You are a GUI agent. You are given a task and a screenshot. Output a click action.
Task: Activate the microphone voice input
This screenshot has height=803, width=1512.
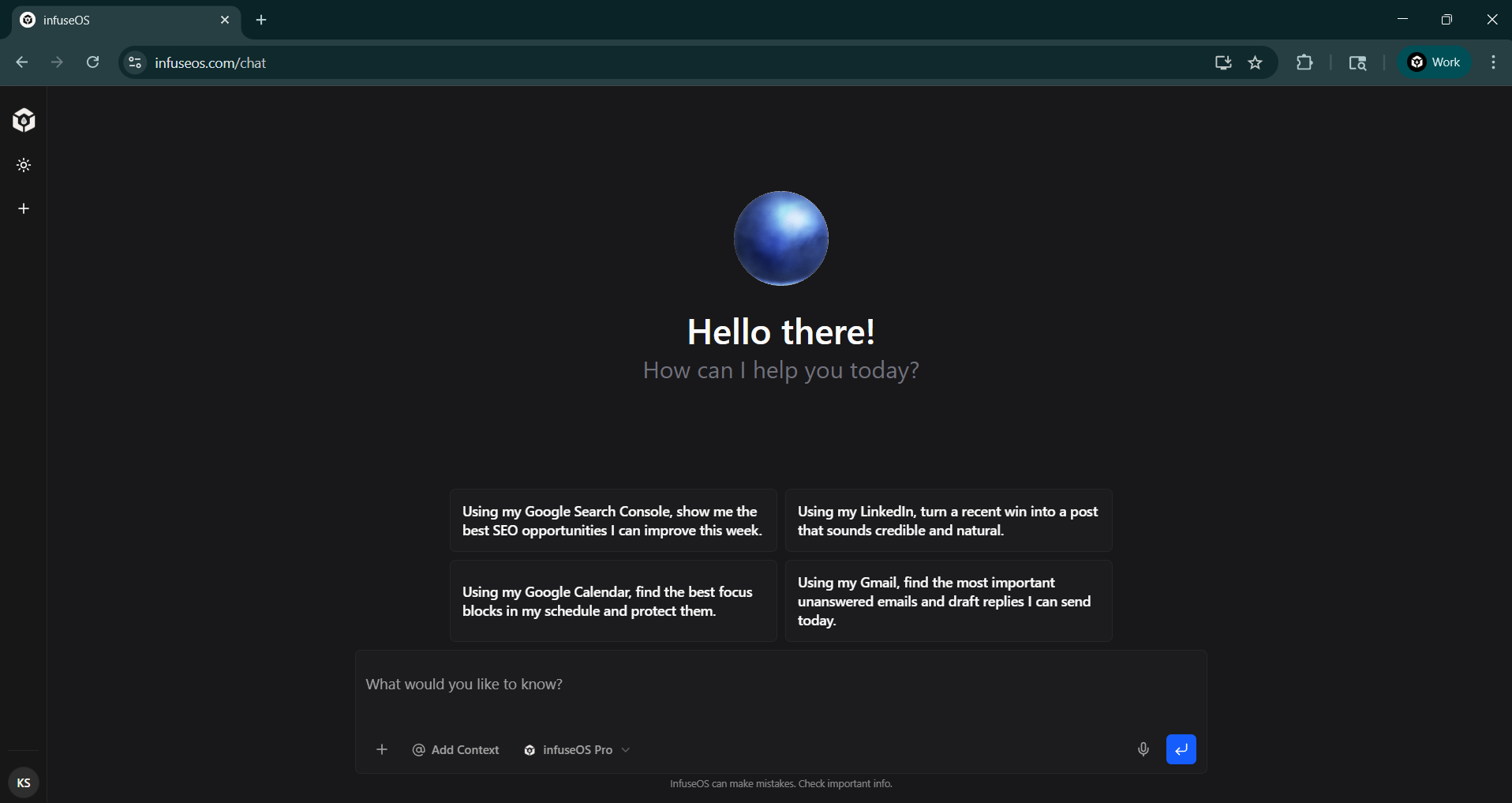pyautogui.click(x=1143, y=749)
